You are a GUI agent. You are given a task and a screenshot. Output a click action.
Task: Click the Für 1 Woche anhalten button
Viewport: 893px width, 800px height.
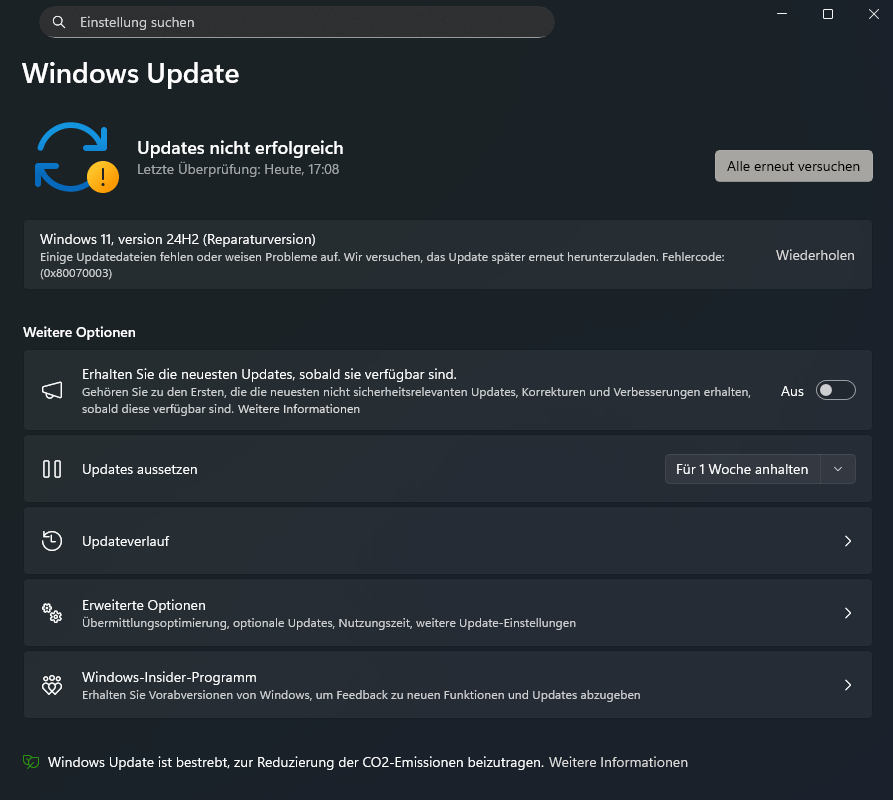pos(742,469)
